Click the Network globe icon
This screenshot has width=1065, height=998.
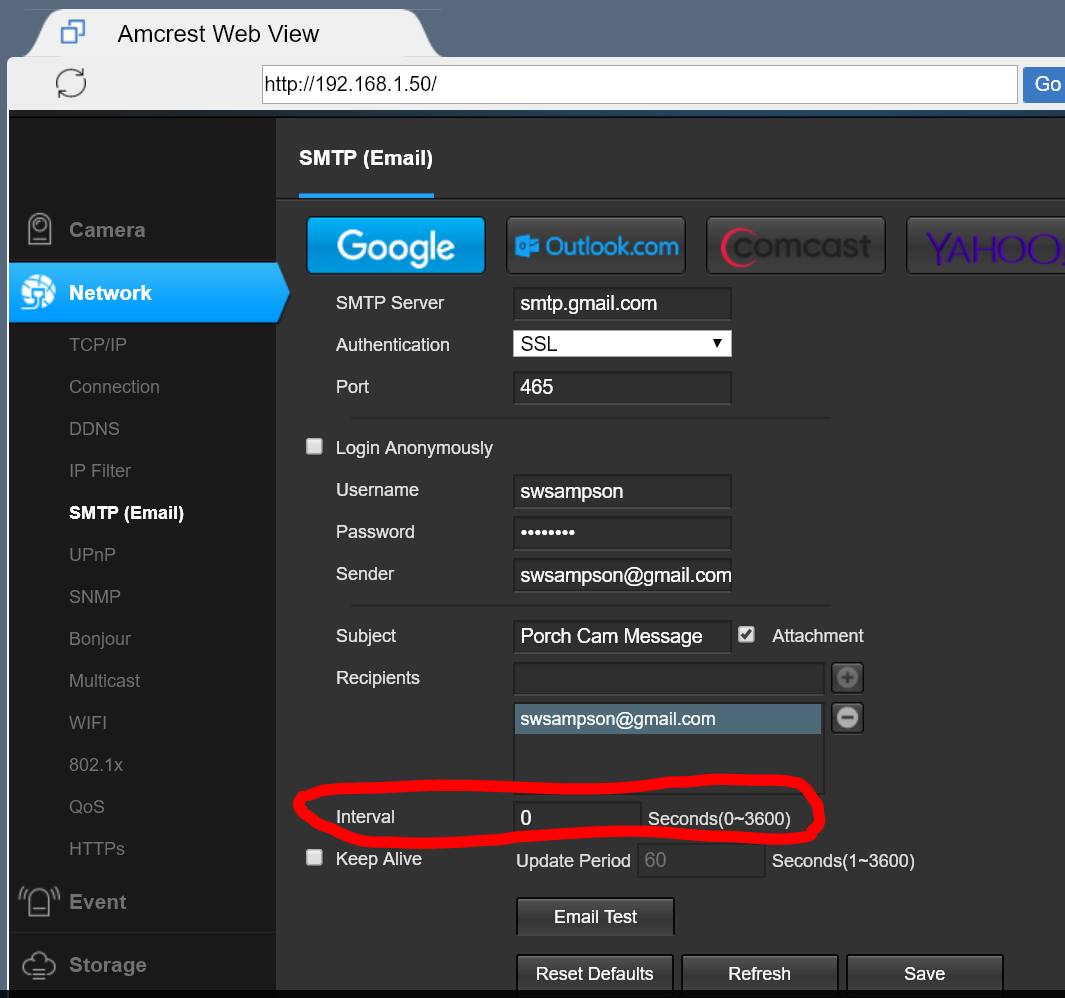click(38, 292)
